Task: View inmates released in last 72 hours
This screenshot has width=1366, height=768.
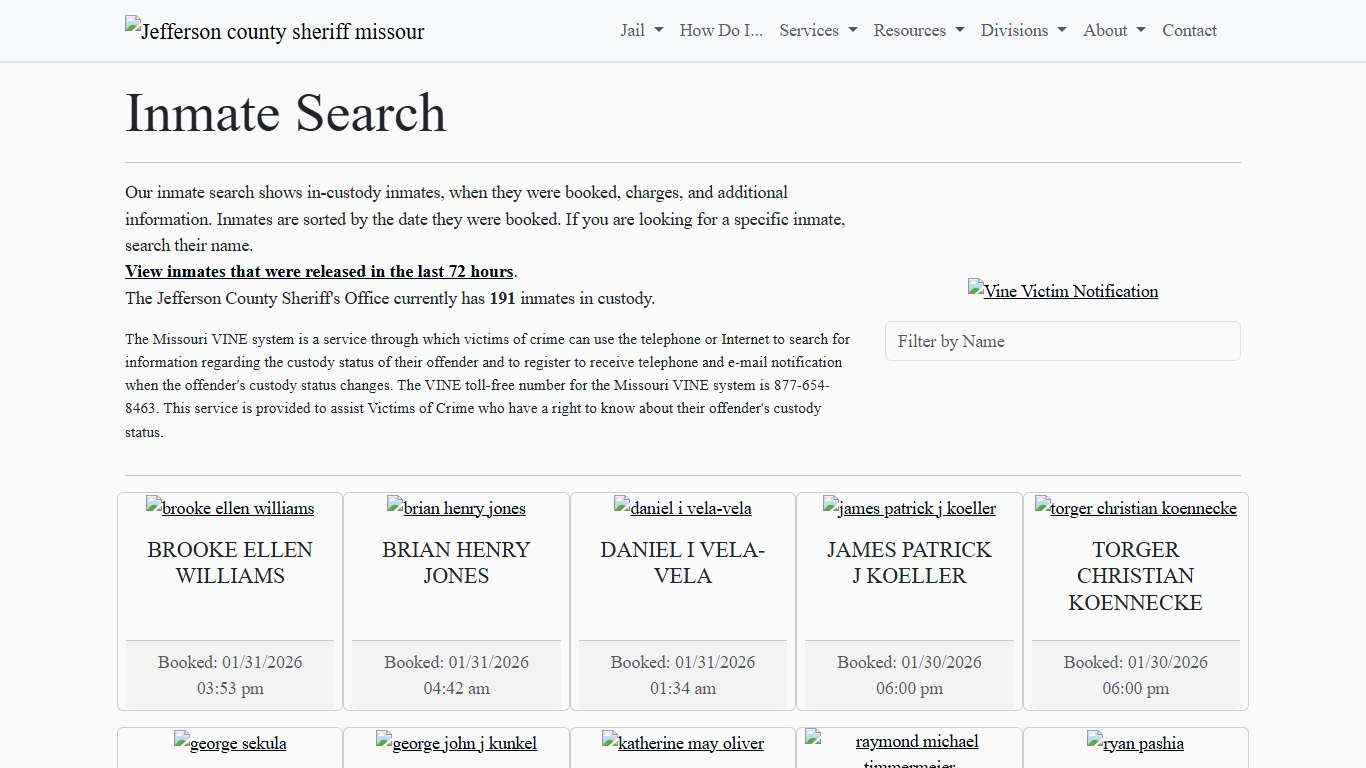Action: [x=319, y=271]
